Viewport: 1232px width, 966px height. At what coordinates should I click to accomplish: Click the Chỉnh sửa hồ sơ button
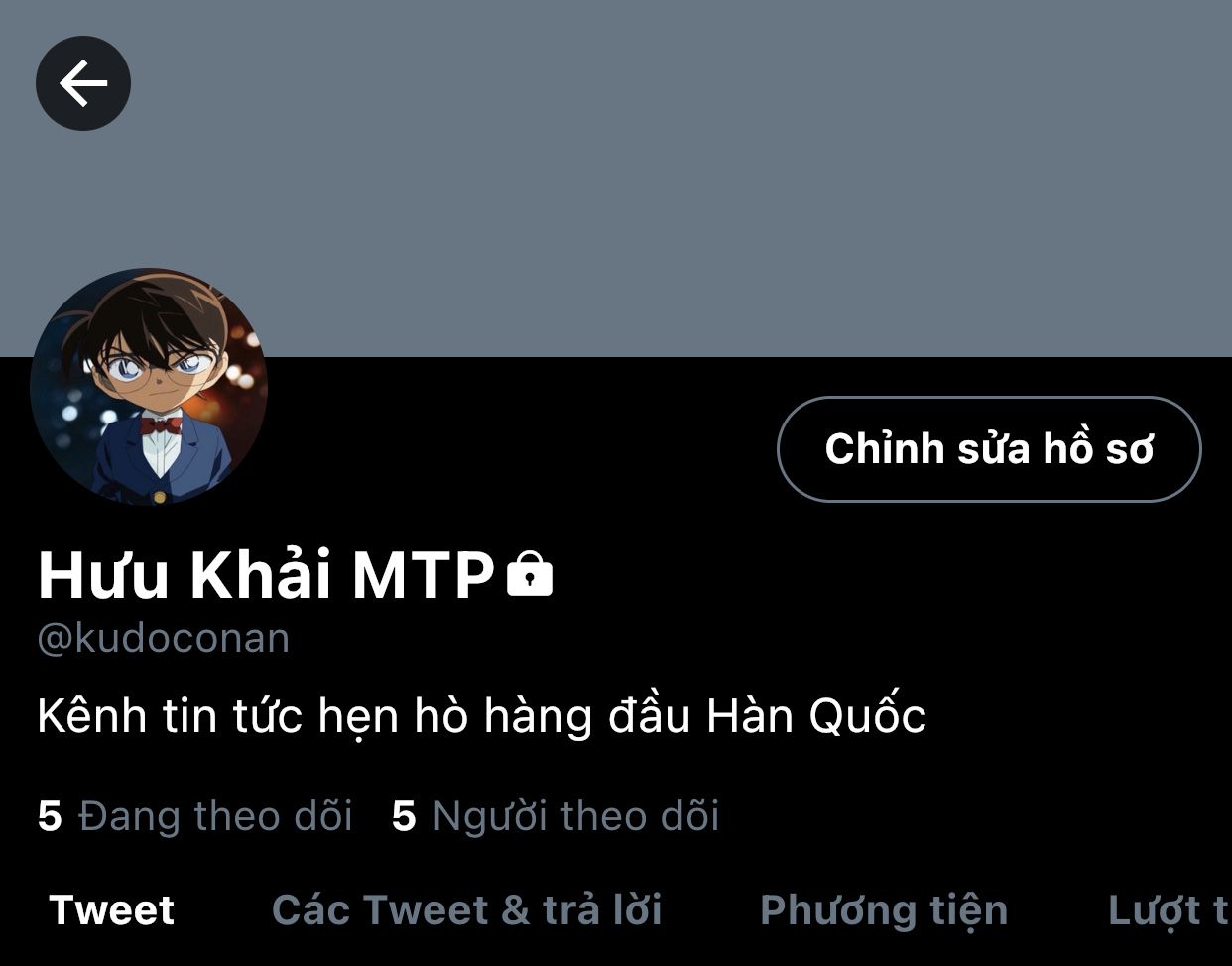989,449
